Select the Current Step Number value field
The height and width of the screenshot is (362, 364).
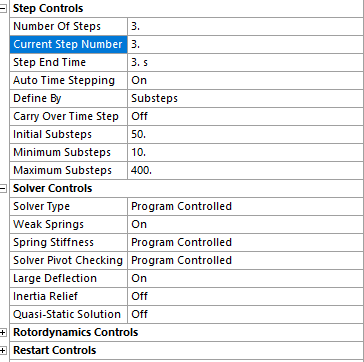point(246,45)
